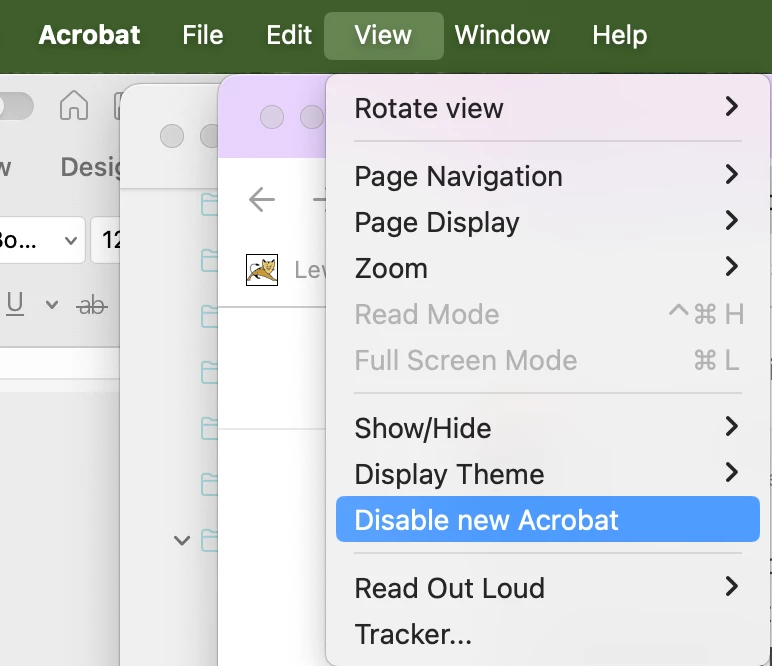Viewport: 772px width, 666px height.
Task: Expand the Zoom submenu
Action: click(547, 268)
